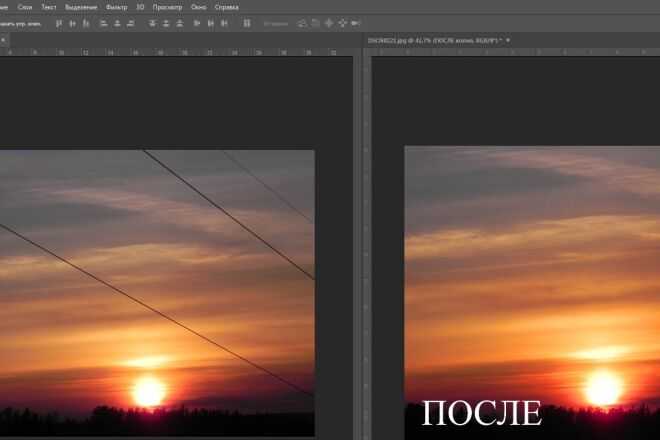Select the 3D Slide mode icon
This screenshot has width=660, height=440.
tap(343, 24)
